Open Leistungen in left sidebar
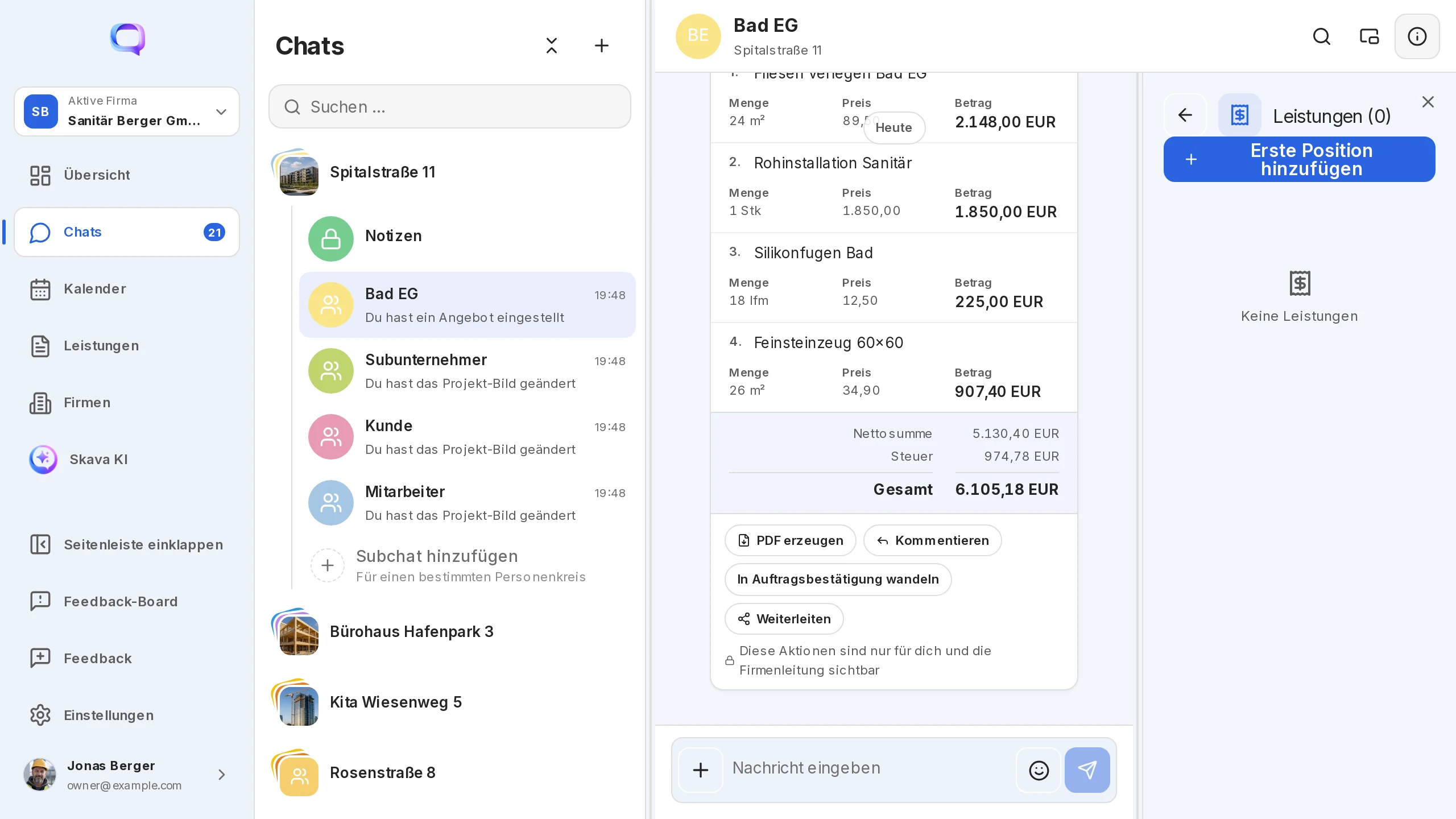The image size is (1456, 819). tap(126, 345)
